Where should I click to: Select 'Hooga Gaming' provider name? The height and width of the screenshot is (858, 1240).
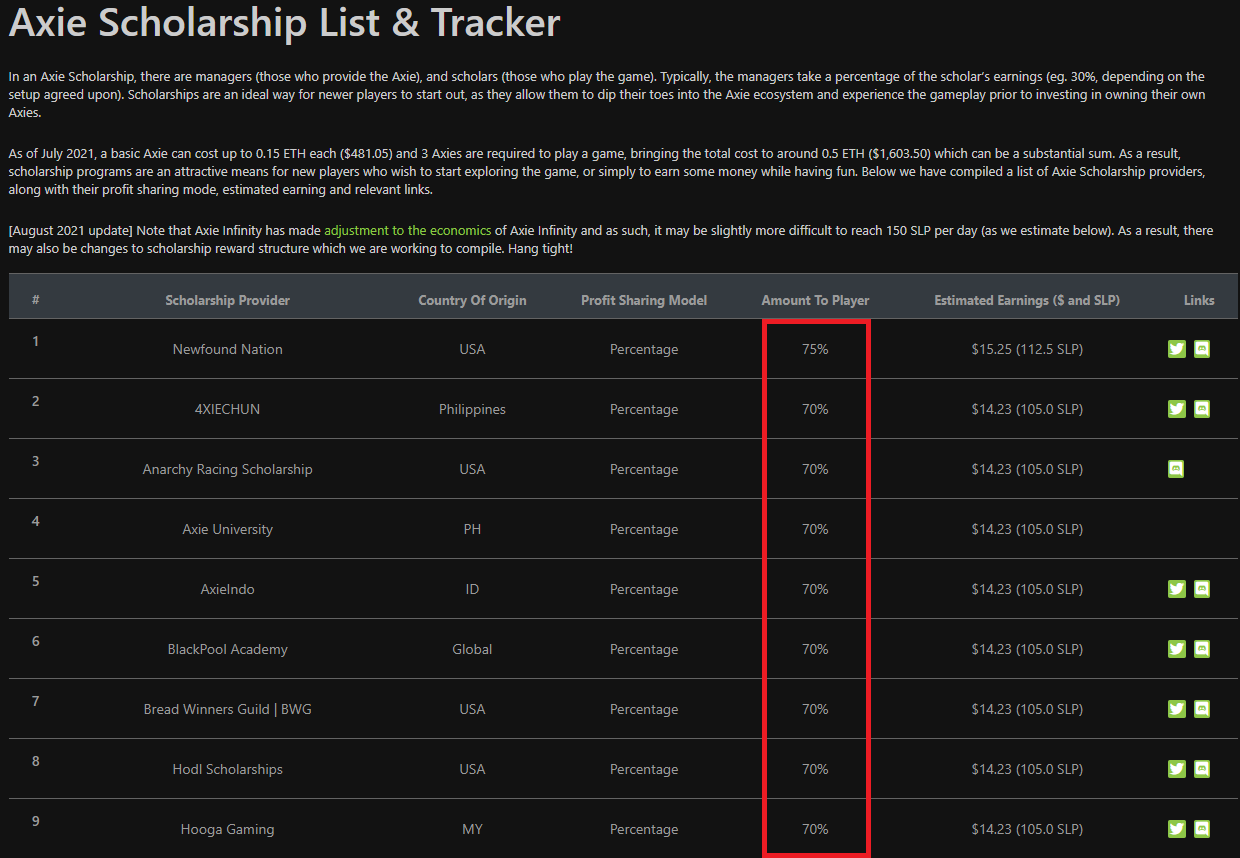(228, 829)
